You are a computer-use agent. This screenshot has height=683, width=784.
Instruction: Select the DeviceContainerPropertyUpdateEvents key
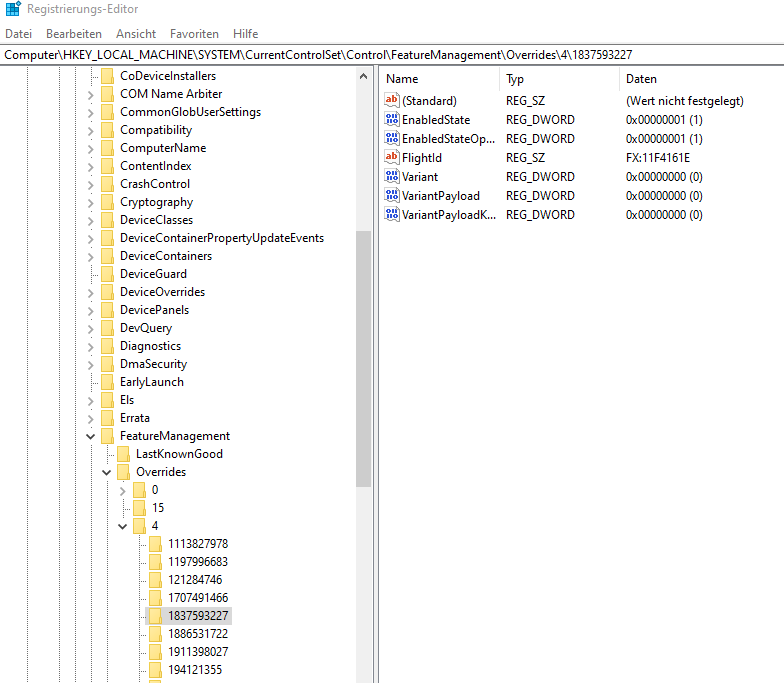[222, 238]
